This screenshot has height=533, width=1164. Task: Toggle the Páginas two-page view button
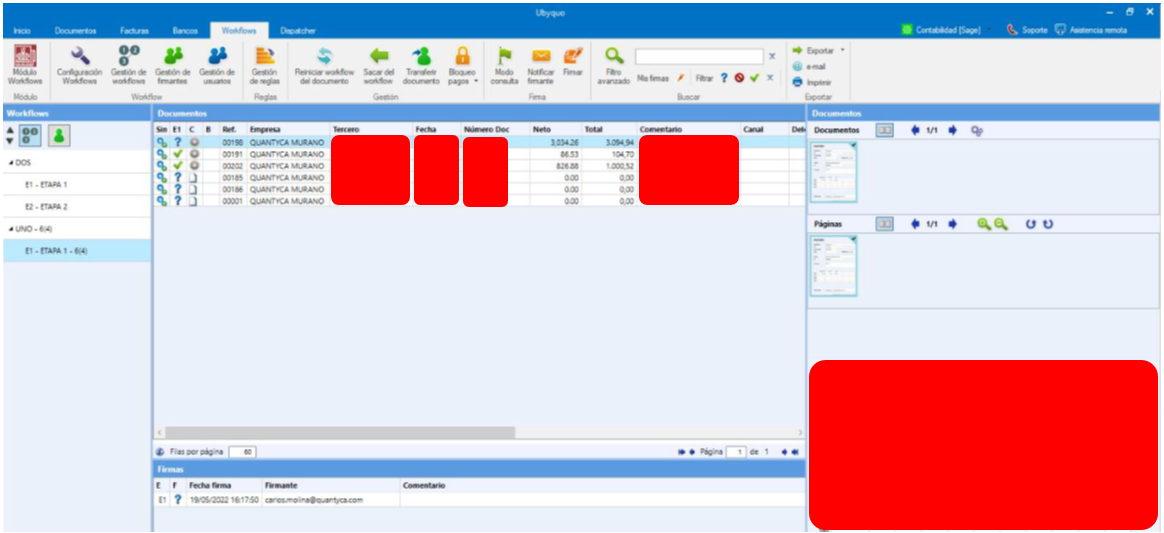click(884, 223)
